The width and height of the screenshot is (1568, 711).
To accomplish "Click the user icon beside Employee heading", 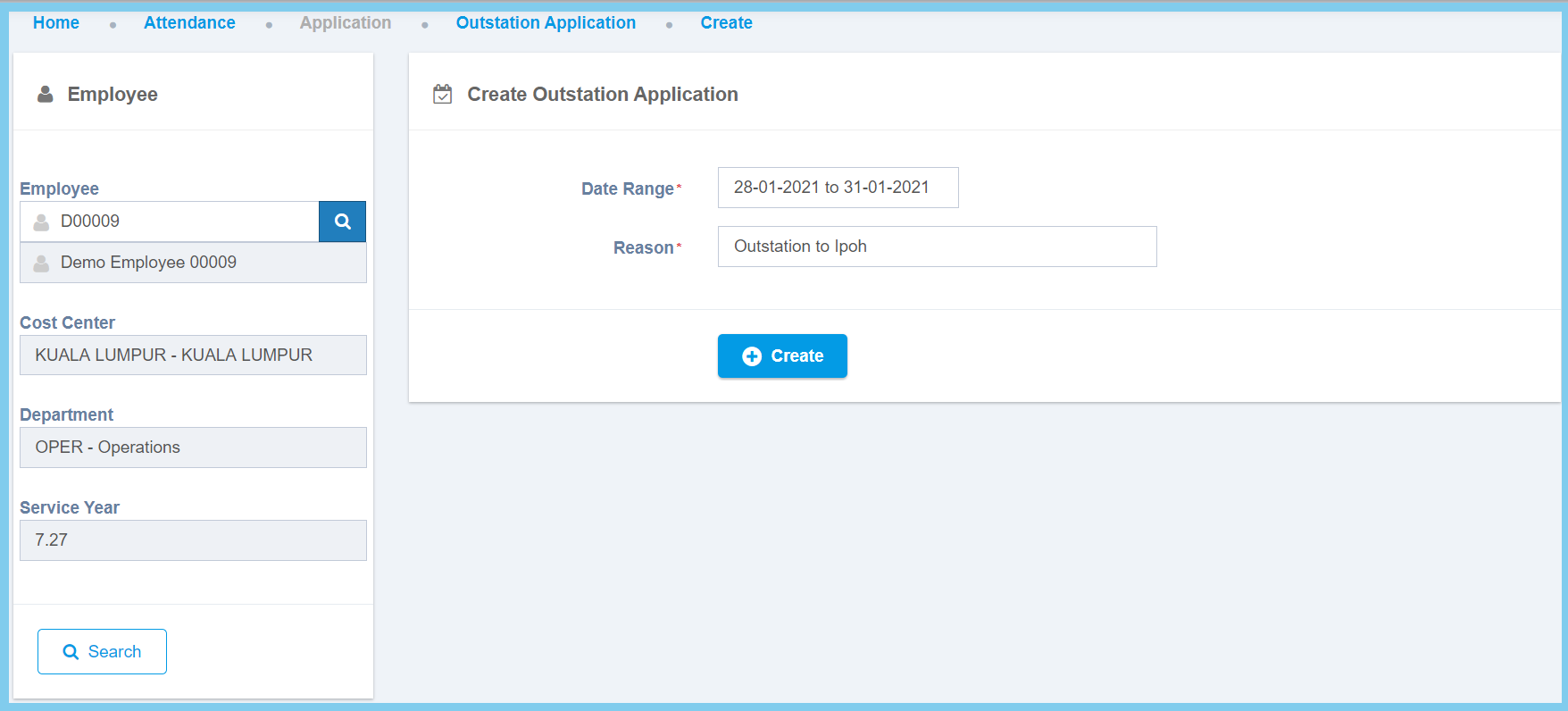I will tap(45, 94).
